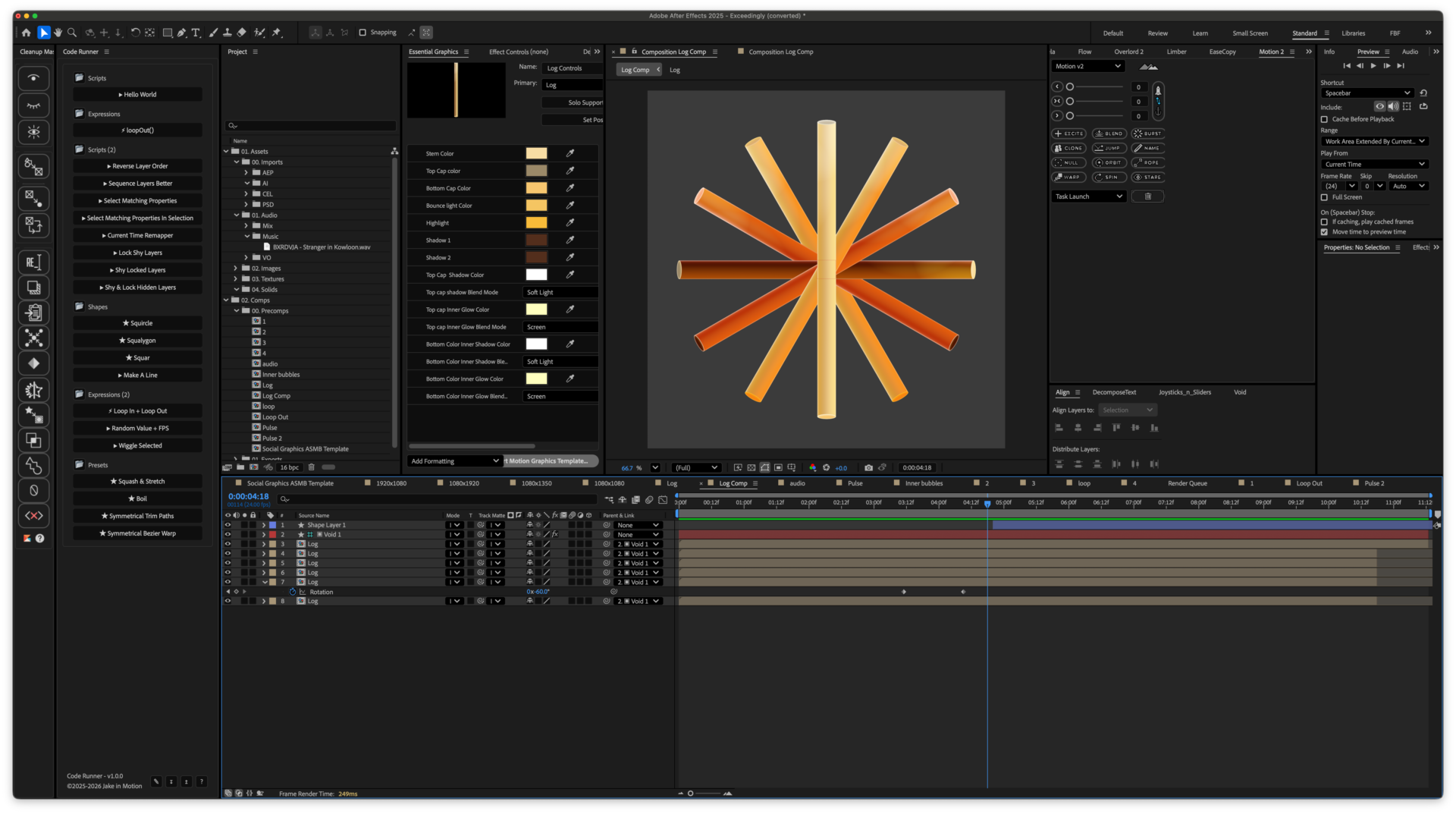Screen dimensions: 1456x814
Task: Switch to the Render Queue tab
Action: (1187, 483)
